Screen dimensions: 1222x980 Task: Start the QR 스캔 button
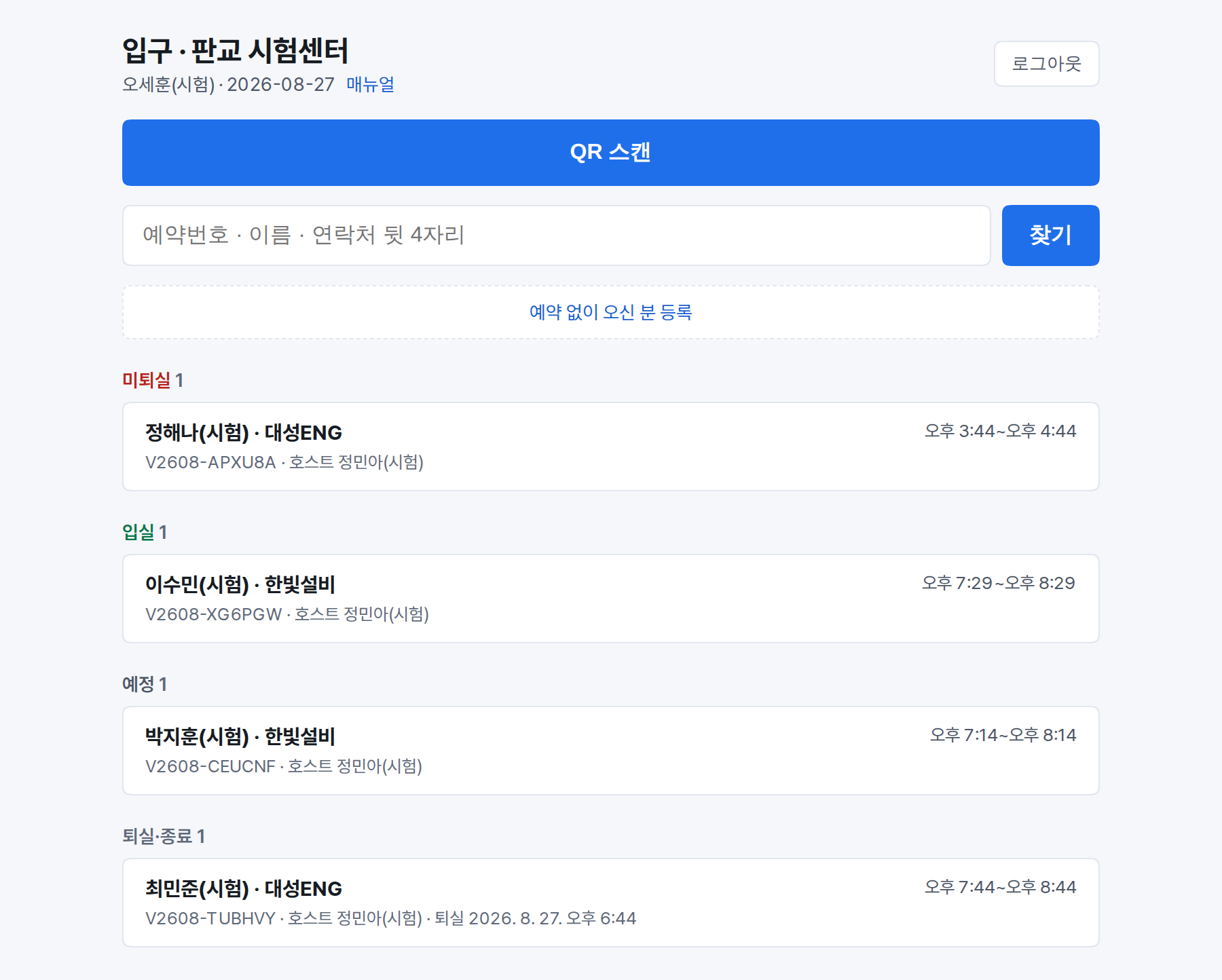click(x=610, y=153)
